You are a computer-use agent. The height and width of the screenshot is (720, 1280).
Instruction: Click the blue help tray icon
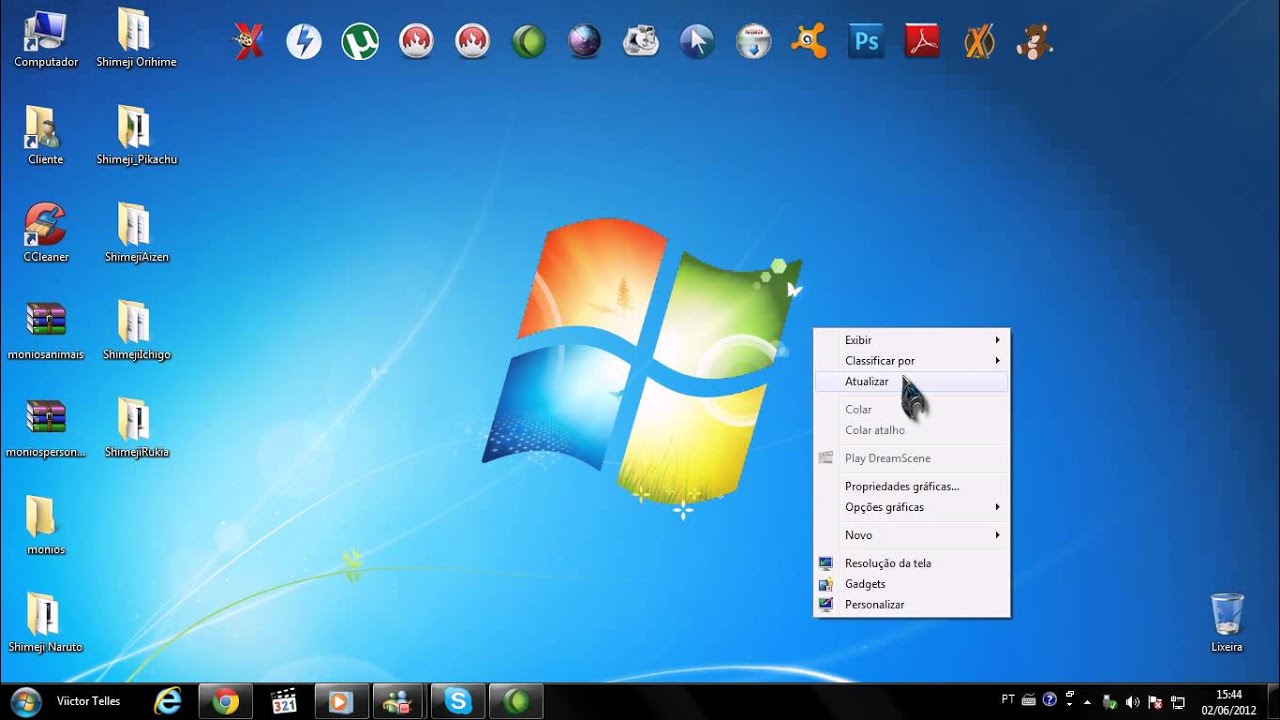coord(1049,700)
